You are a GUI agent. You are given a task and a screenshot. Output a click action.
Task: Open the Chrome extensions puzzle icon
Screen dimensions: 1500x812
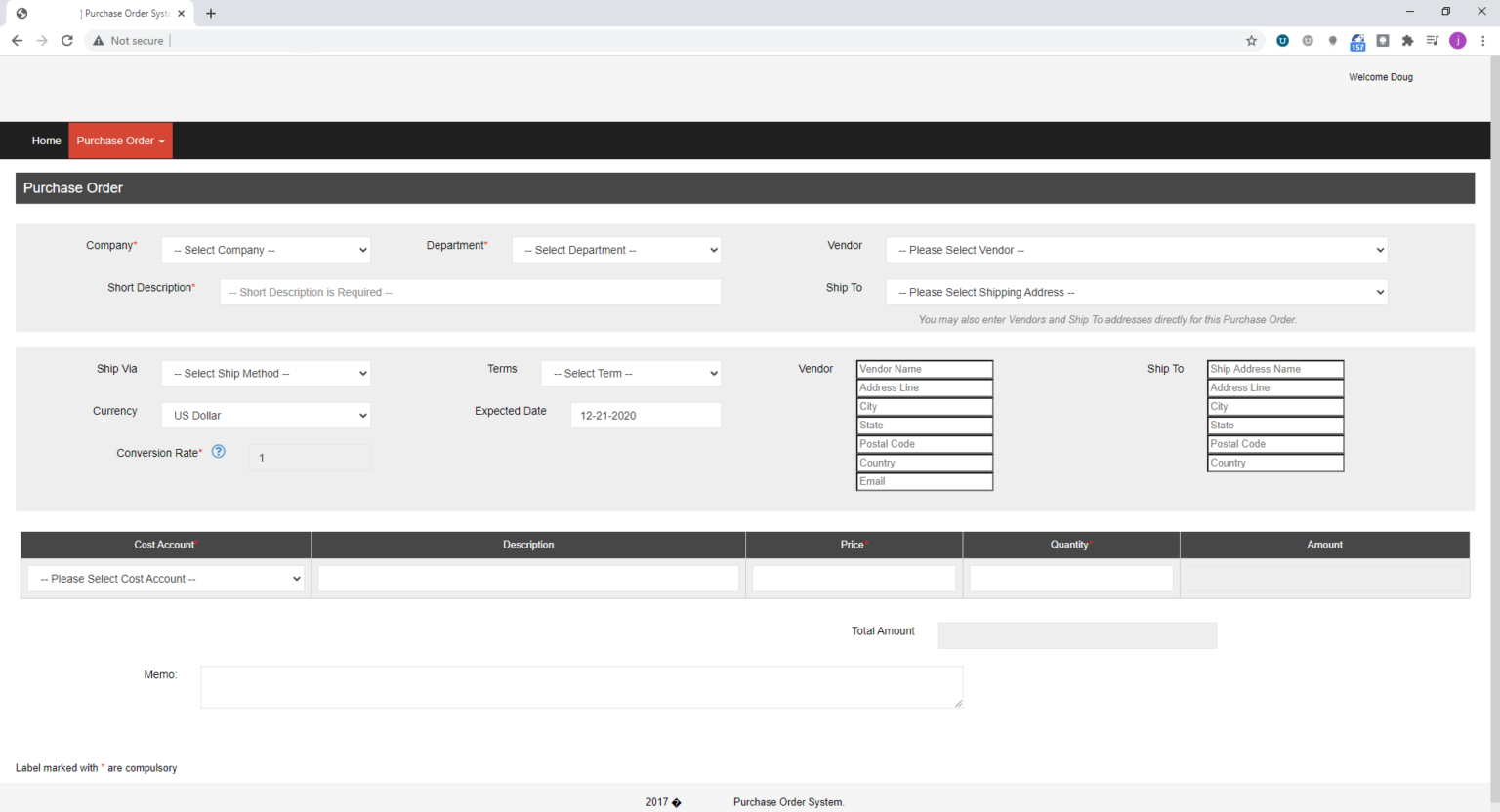pos(1407,41)
